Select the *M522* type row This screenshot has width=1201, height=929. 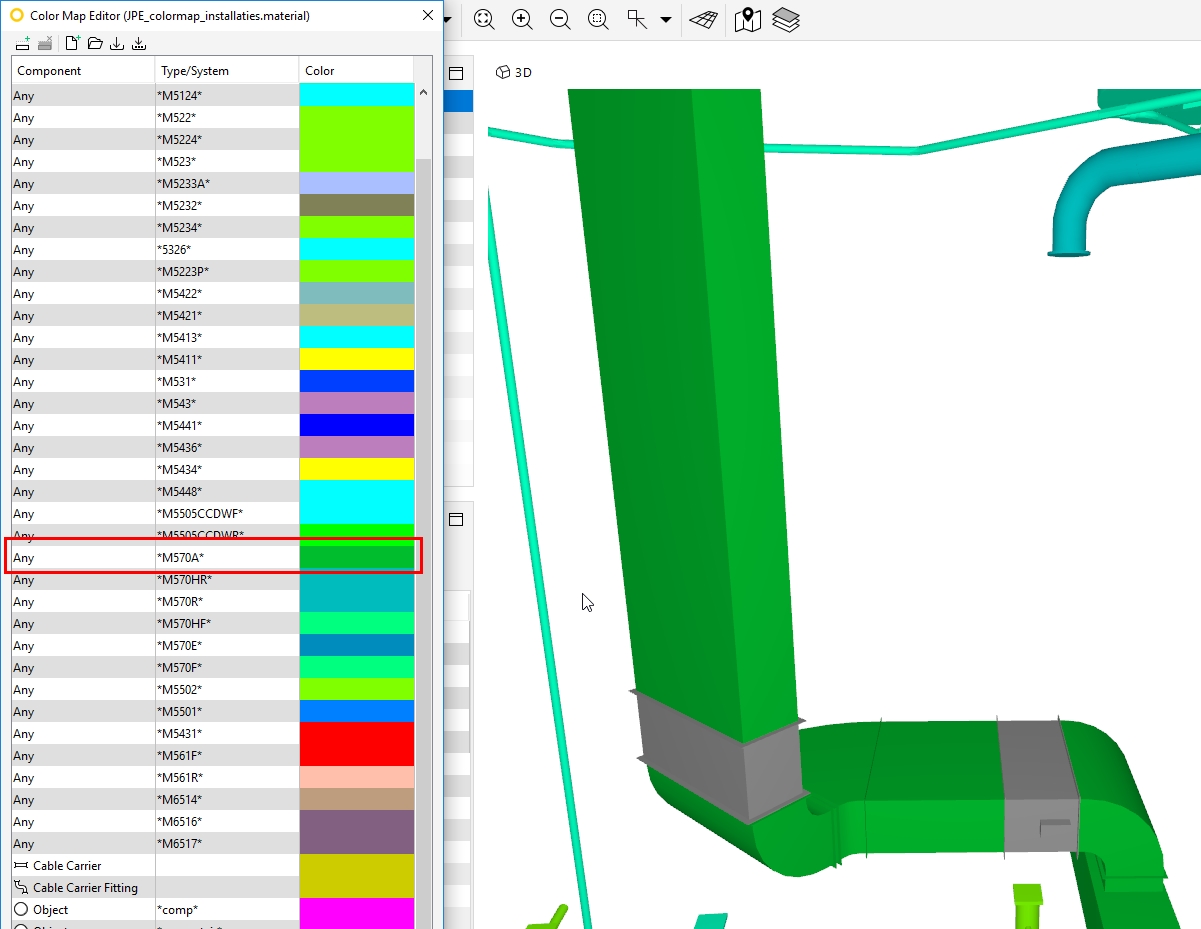coord(213,117)
